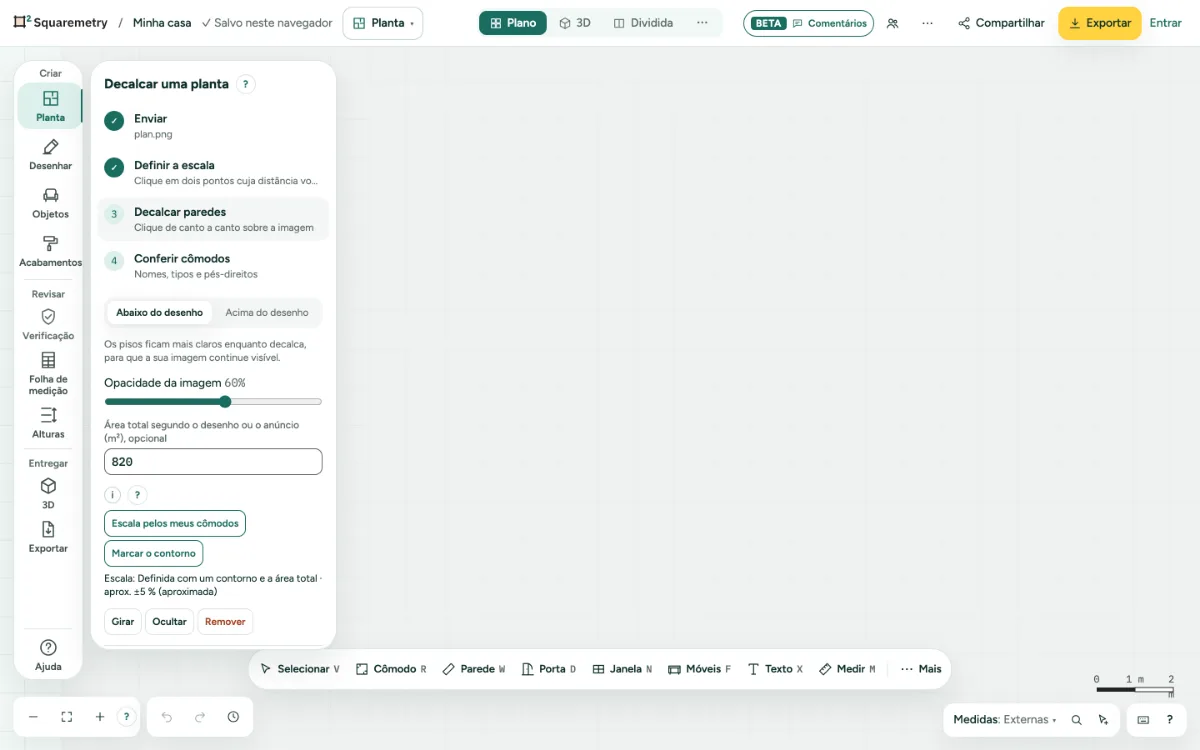Click the keyboard shortcuts icon
1200x750 pixels.
[1143, 720]
